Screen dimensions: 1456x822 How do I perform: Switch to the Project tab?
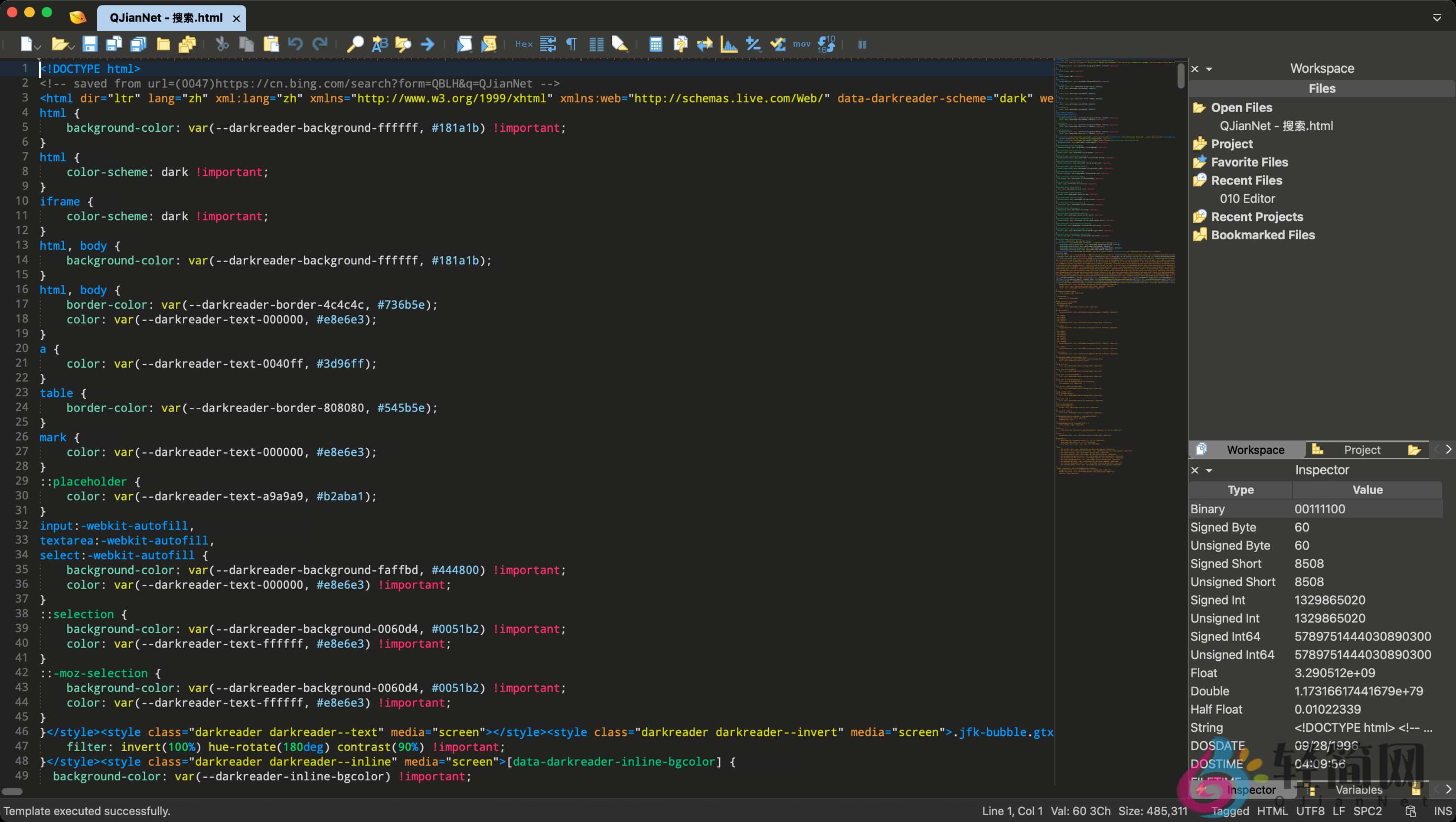point(1361,450)
